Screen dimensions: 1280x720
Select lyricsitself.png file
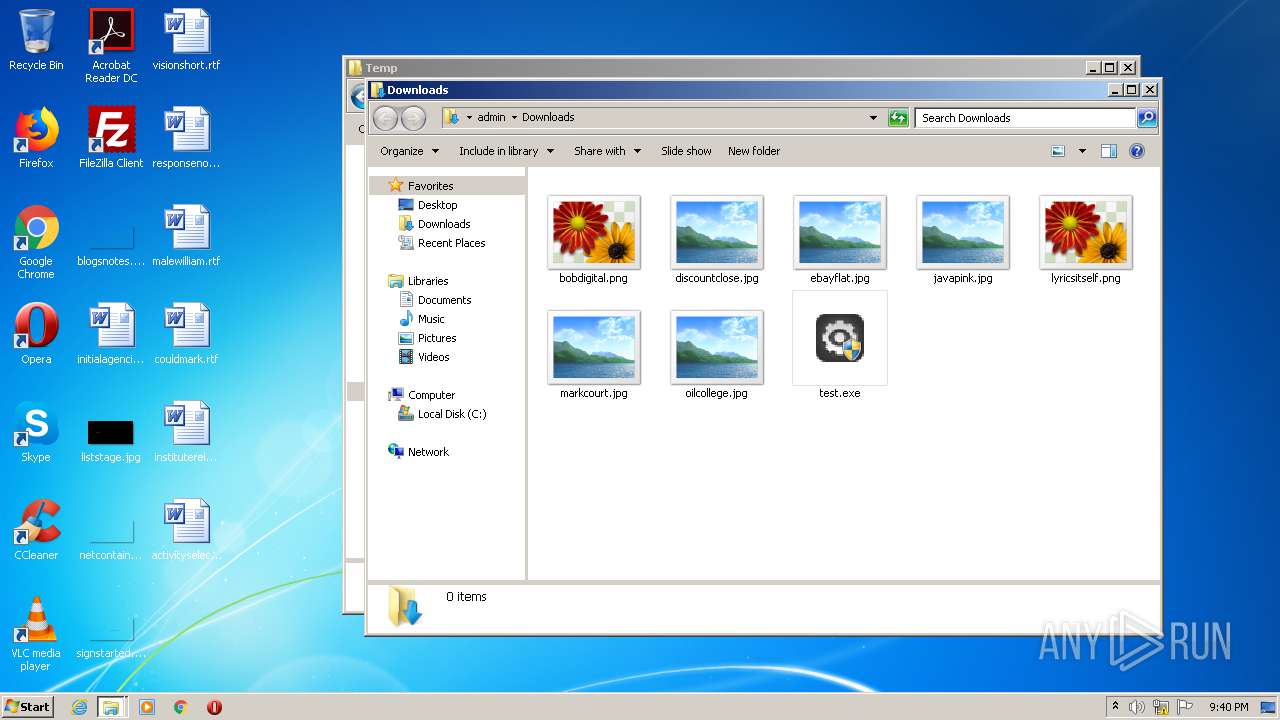[x=1086, y=239]
